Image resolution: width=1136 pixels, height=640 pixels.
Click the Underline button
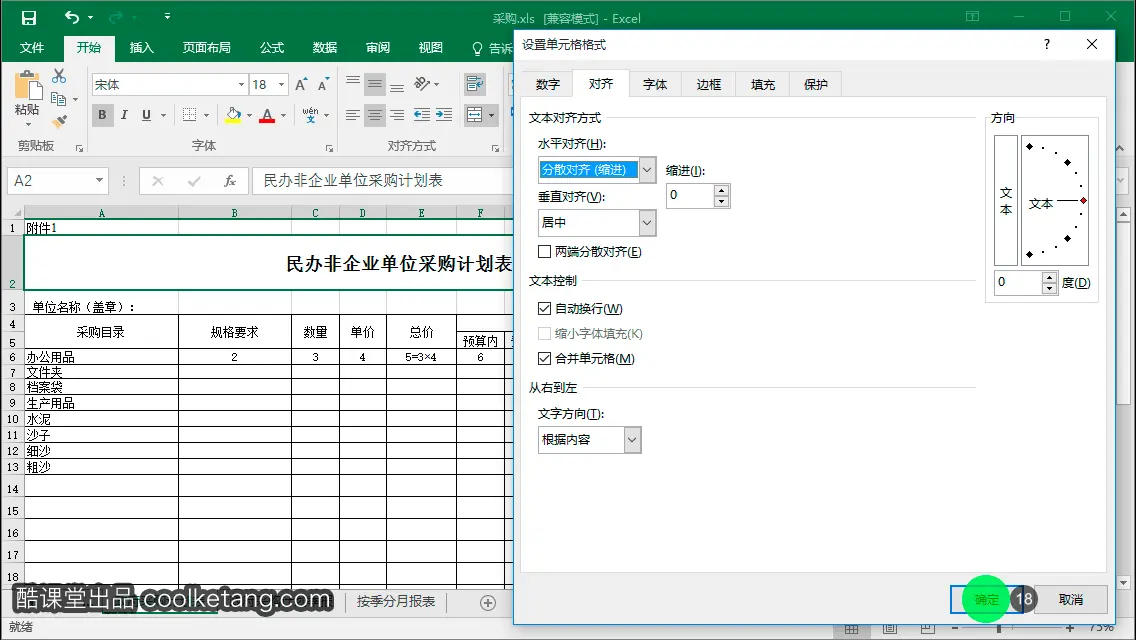[x=146, y=115]
